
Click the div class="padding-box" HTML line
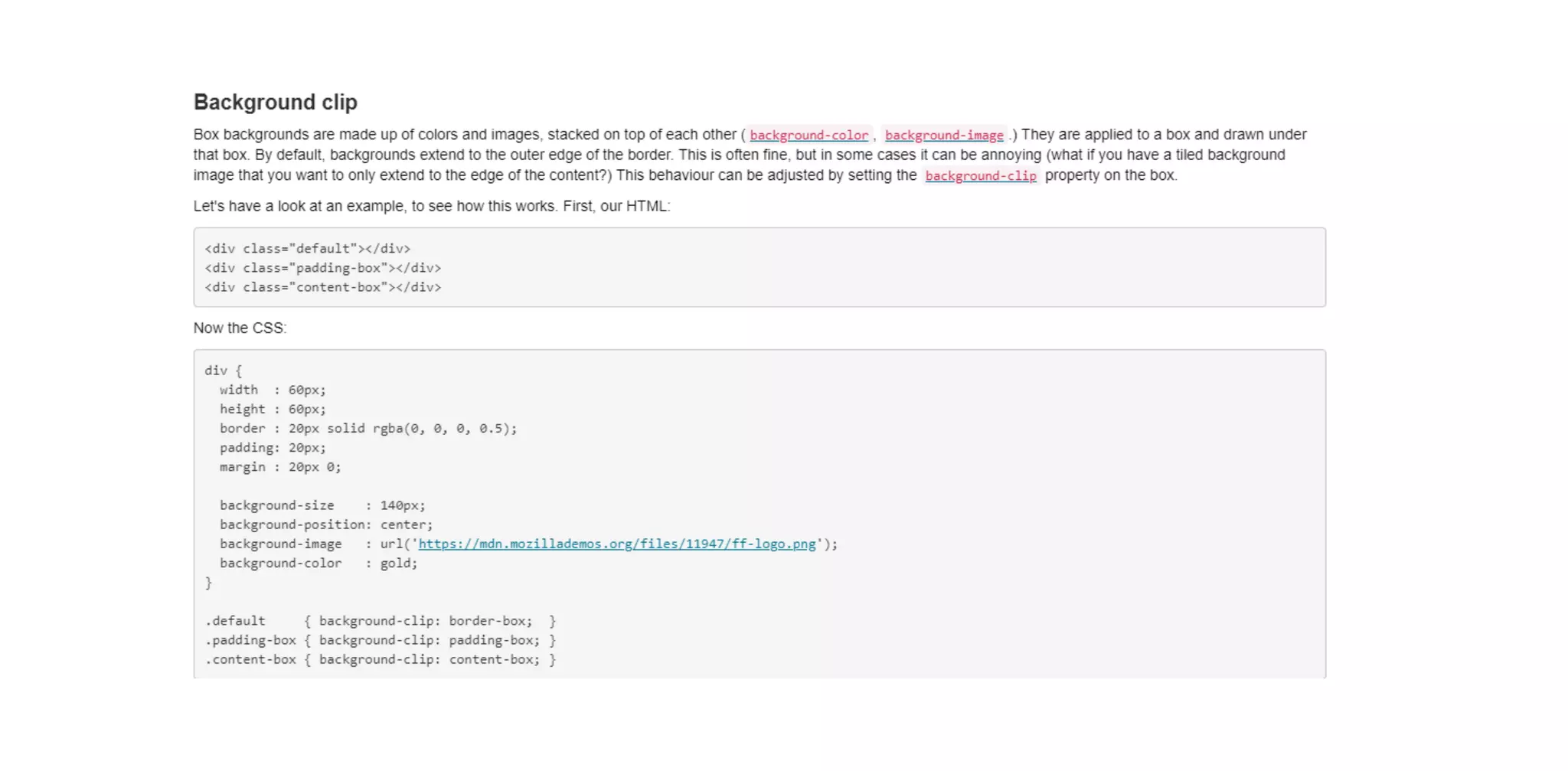pyautogui.click(x=323, y=268)
